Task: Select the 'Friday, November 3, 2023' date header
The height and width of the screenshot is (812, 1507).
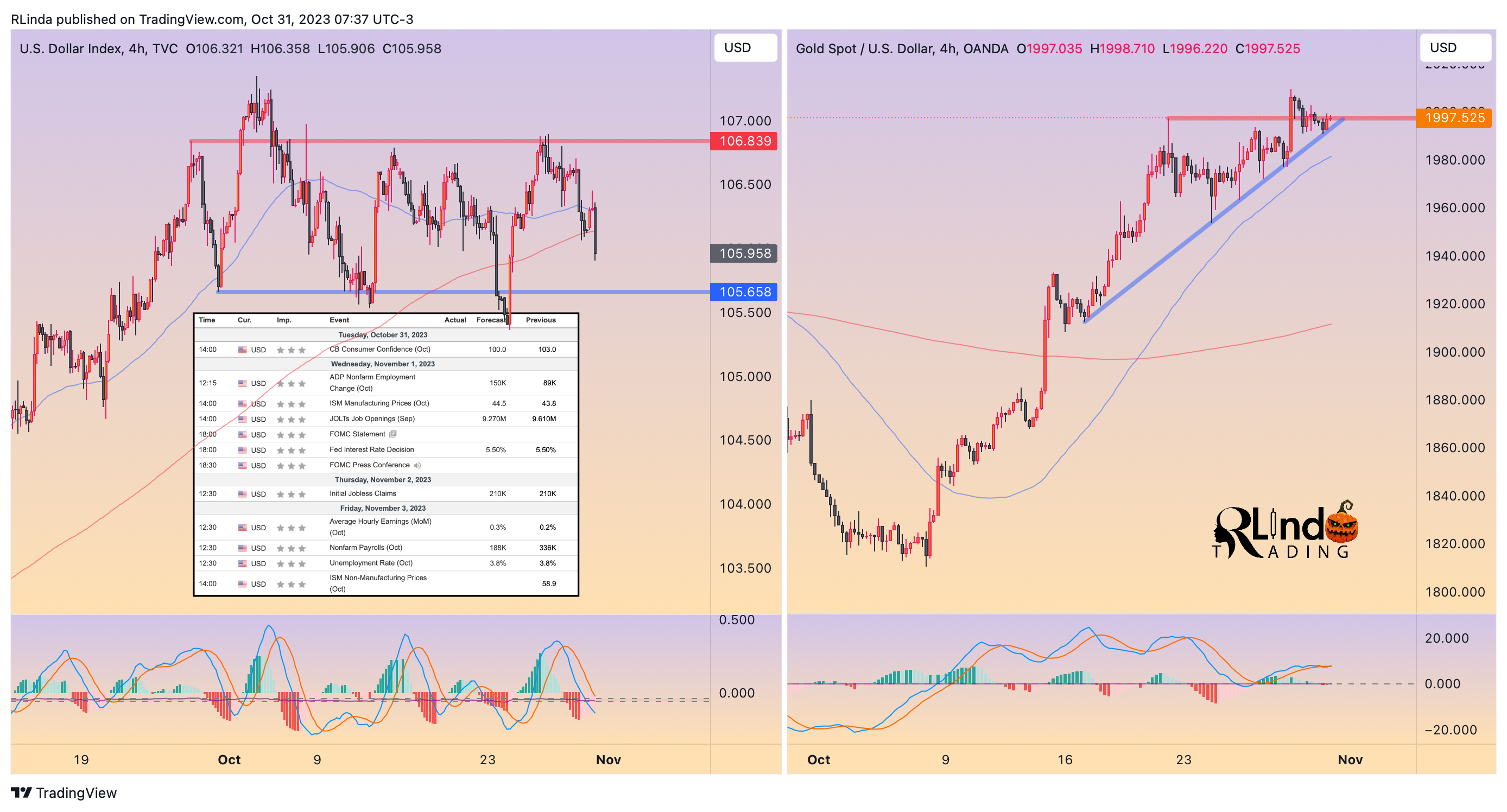Action: (383, 509)
